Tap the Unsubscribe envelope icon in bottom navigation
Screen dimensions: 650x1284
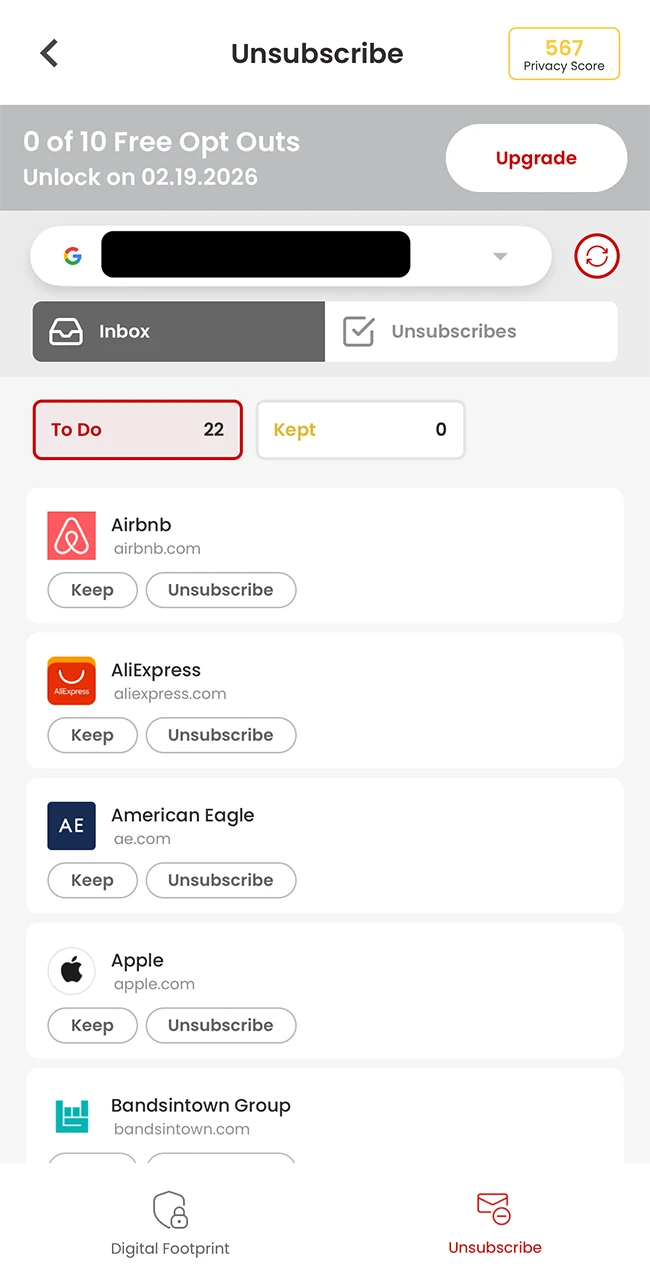click(x=495, y=1209)
